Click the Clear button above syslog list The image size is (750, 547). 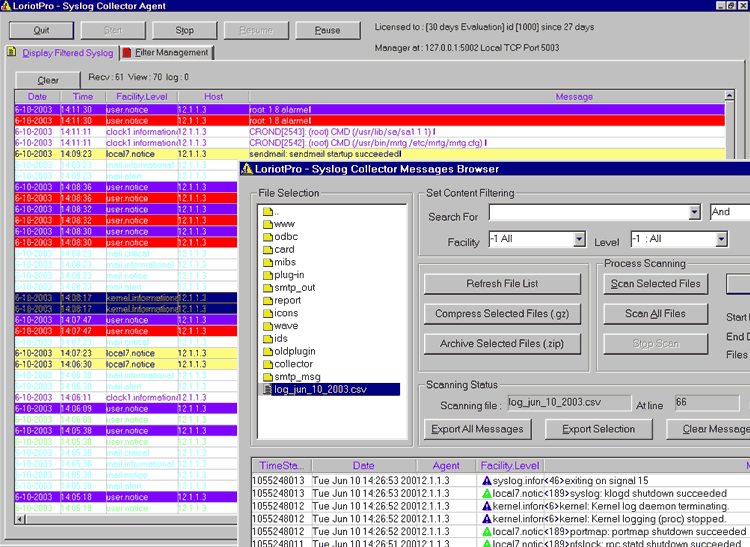(x=48, y=80)
